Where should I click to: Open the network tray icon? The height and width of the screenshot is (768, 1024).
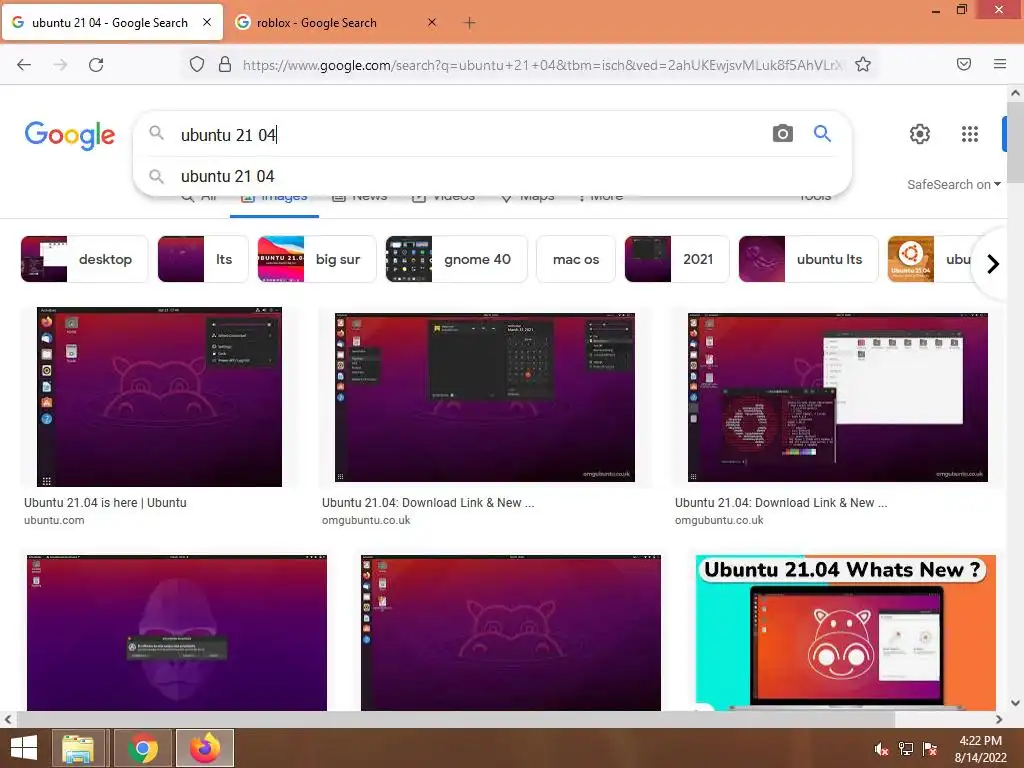pos(906,749)
